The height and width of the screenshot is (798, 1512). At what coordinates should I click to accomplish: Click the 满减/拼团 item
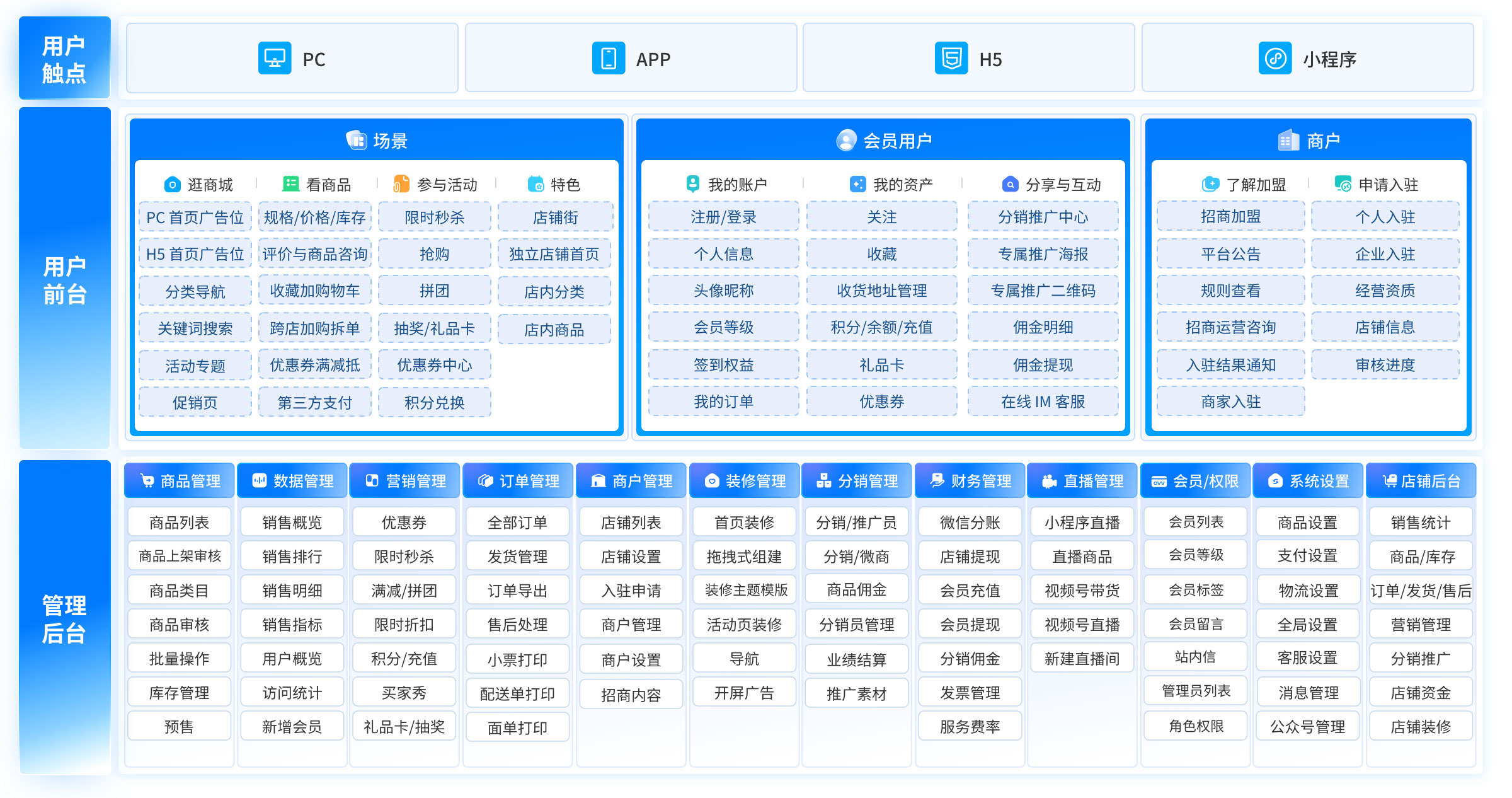pyautogui.click(x=404, y=590)
